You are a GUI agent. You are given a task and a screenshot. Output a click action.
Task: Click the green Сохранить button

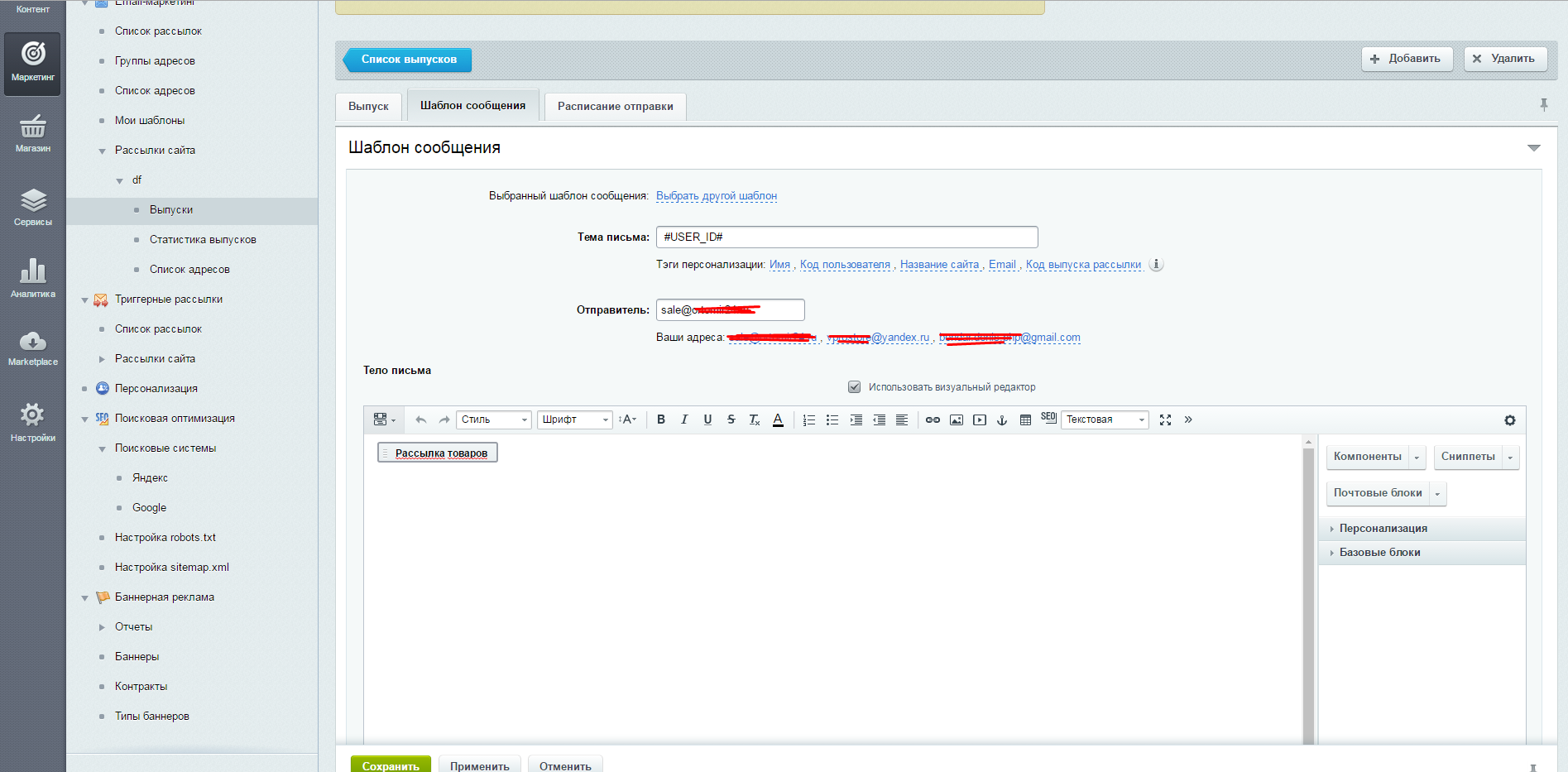click(391, 765)
